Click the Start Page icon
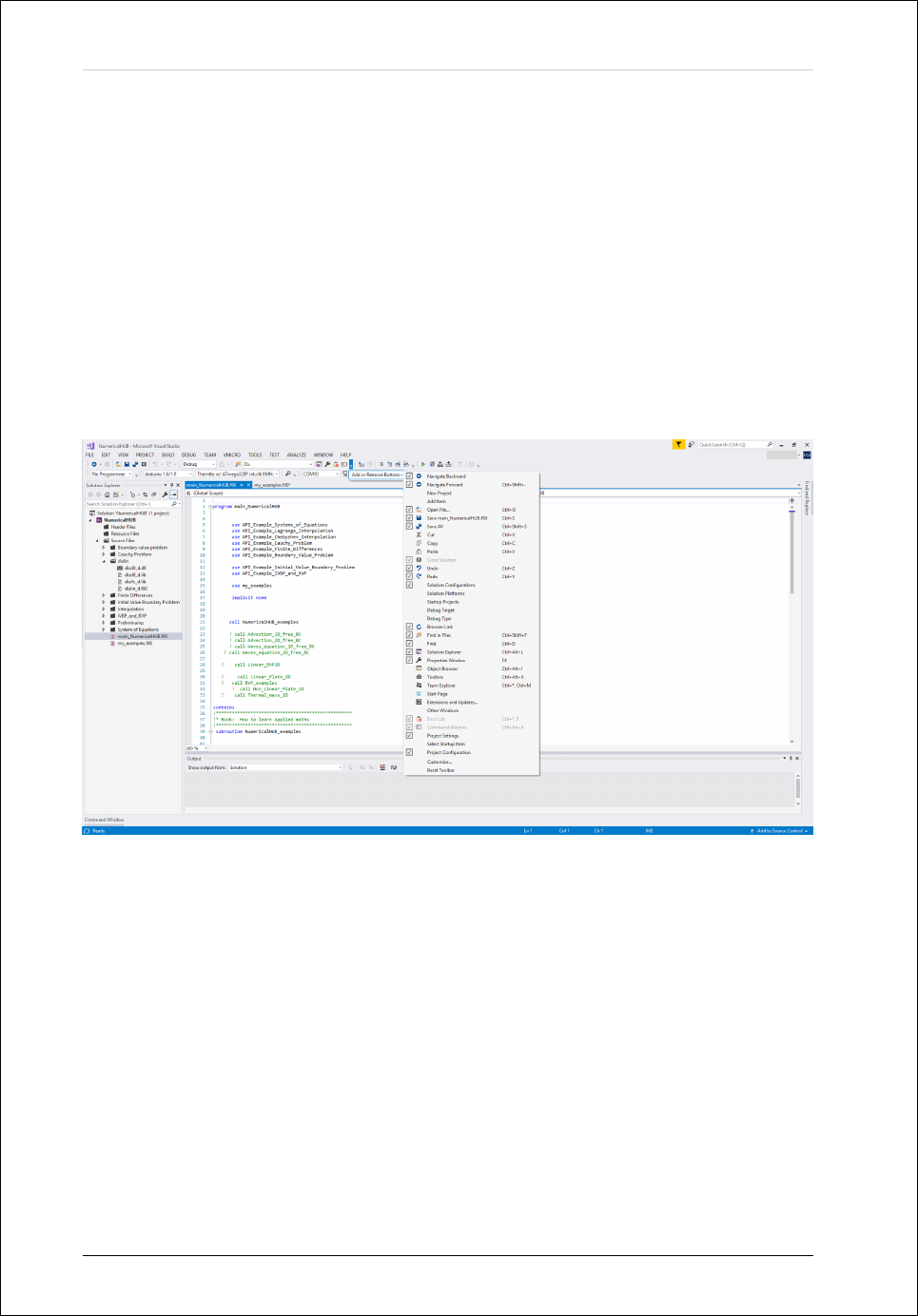This screenshot has height=1316, width=918. (419, 693)
